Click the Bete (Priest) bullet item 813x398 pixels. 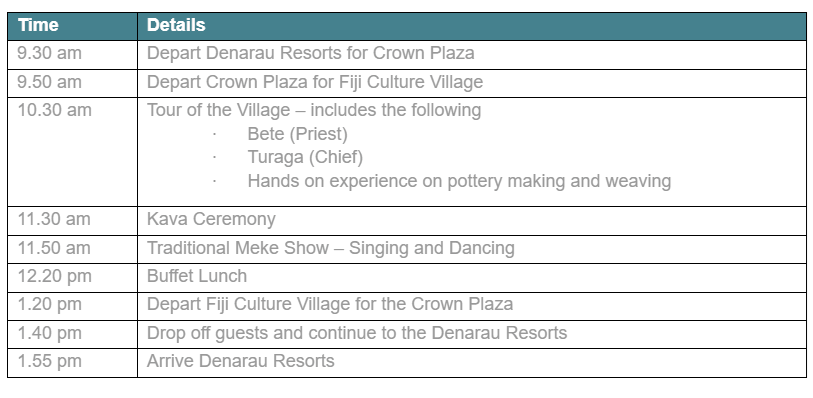coord(297,134)
